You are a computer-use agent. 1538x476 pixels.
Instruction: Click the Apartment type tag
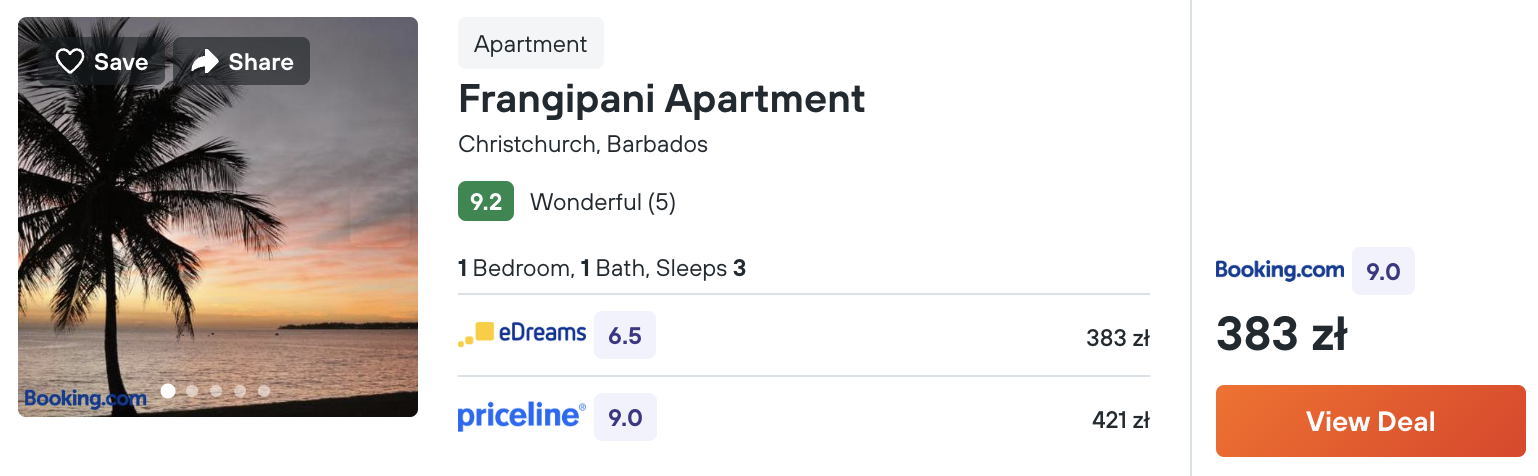[531, 44]
